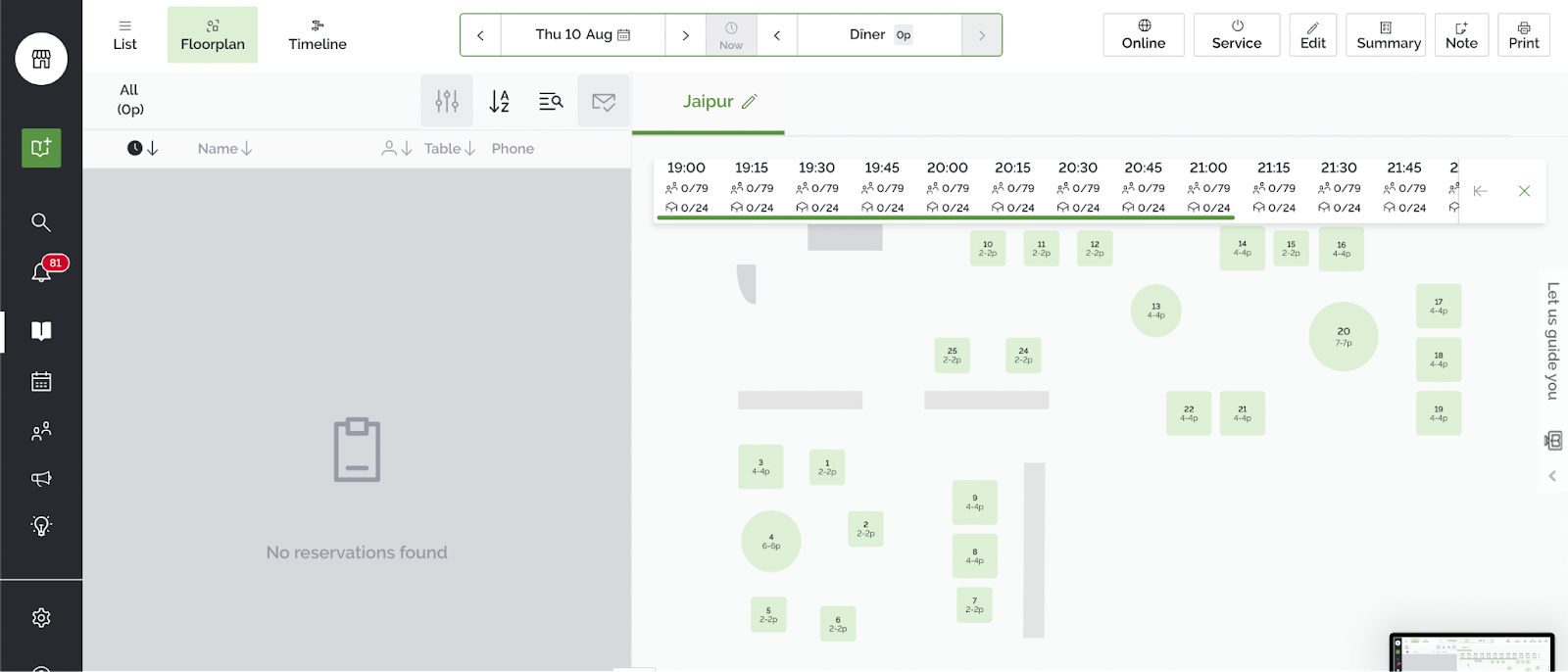This screenshot has width=1568, height=672.
Task: Toggle the Online booking button
Action: point(1143,34)
